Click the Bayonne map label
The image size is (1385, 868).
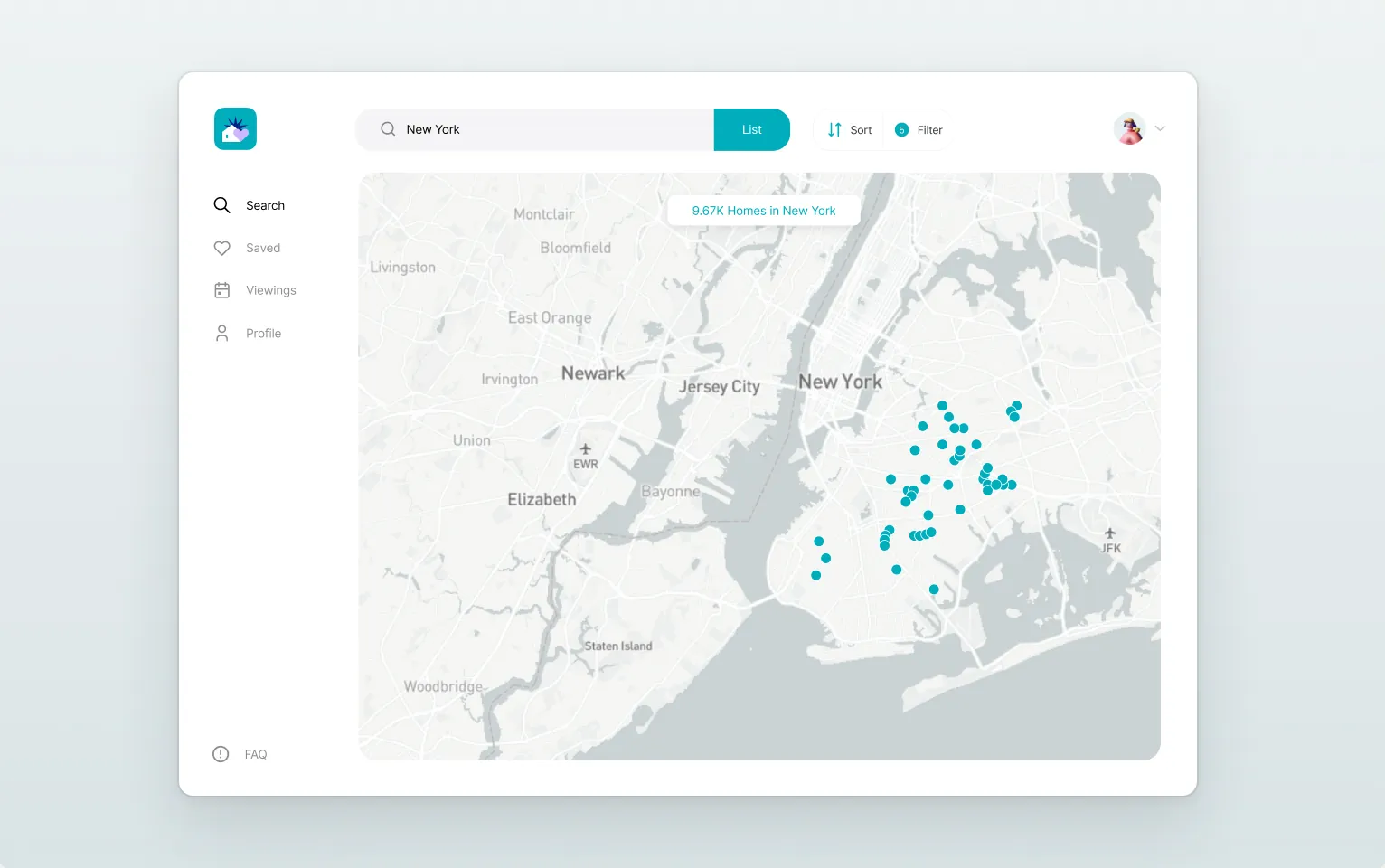671,492
